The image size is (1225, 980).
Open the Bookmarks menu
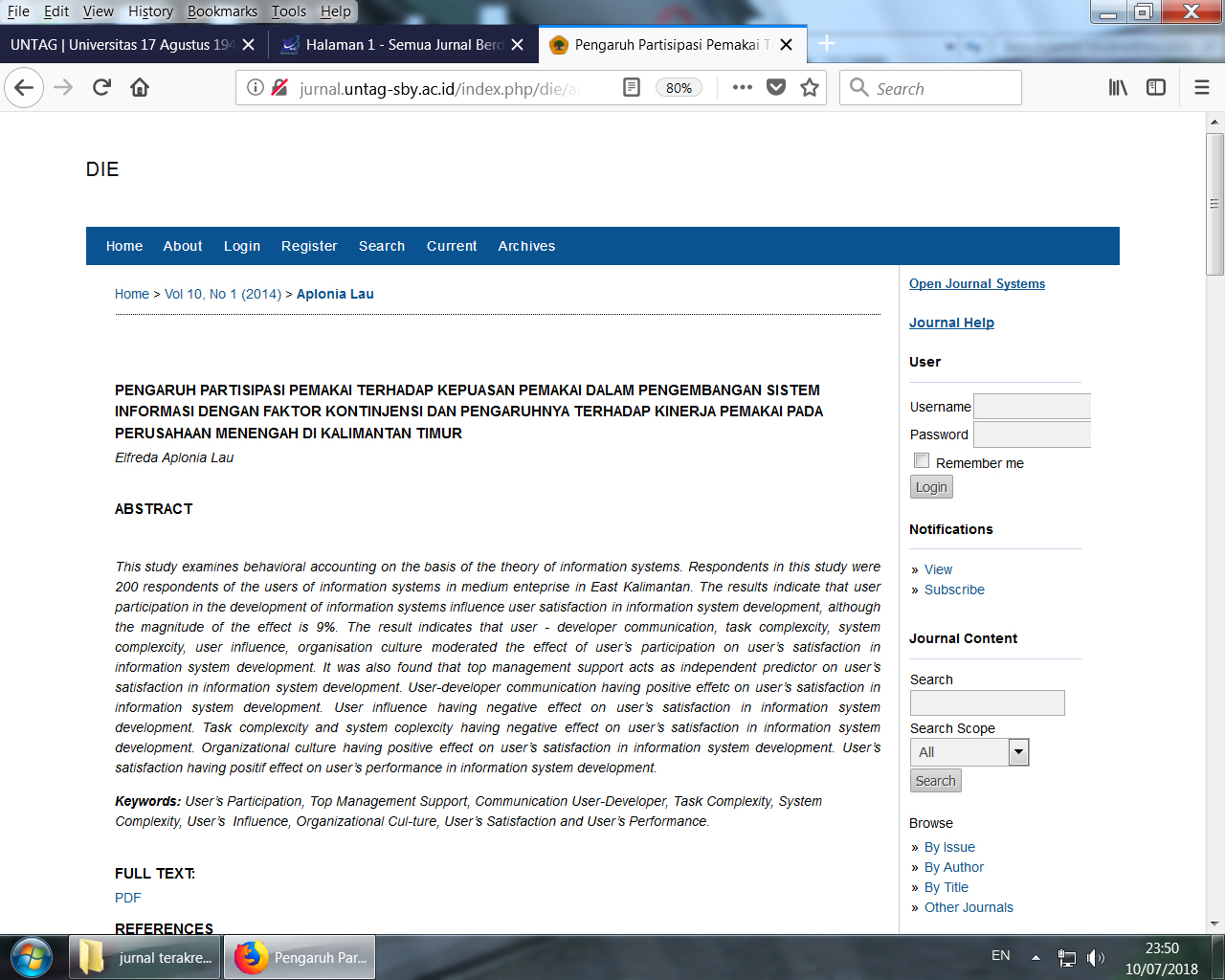tap(222, 11)
